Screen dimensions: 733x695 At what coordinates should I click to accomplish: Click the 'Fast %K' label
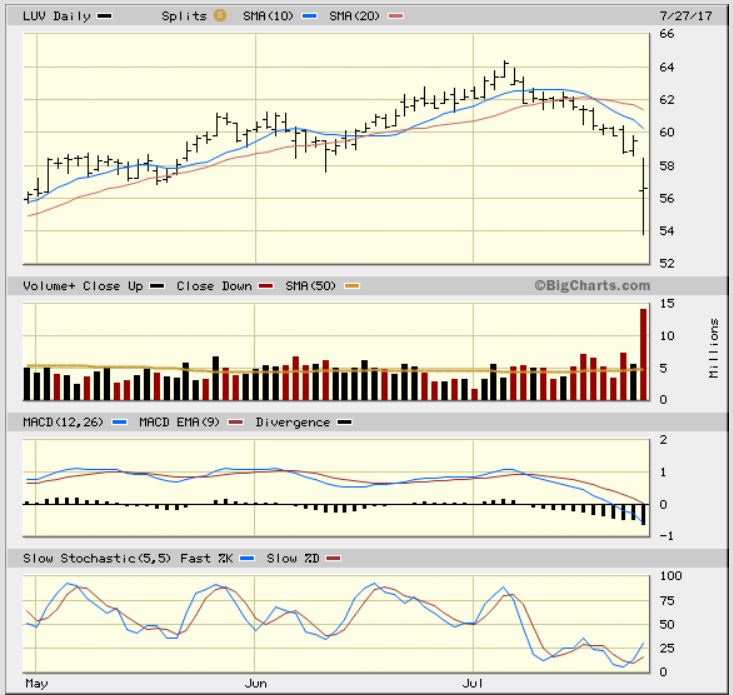206,559
